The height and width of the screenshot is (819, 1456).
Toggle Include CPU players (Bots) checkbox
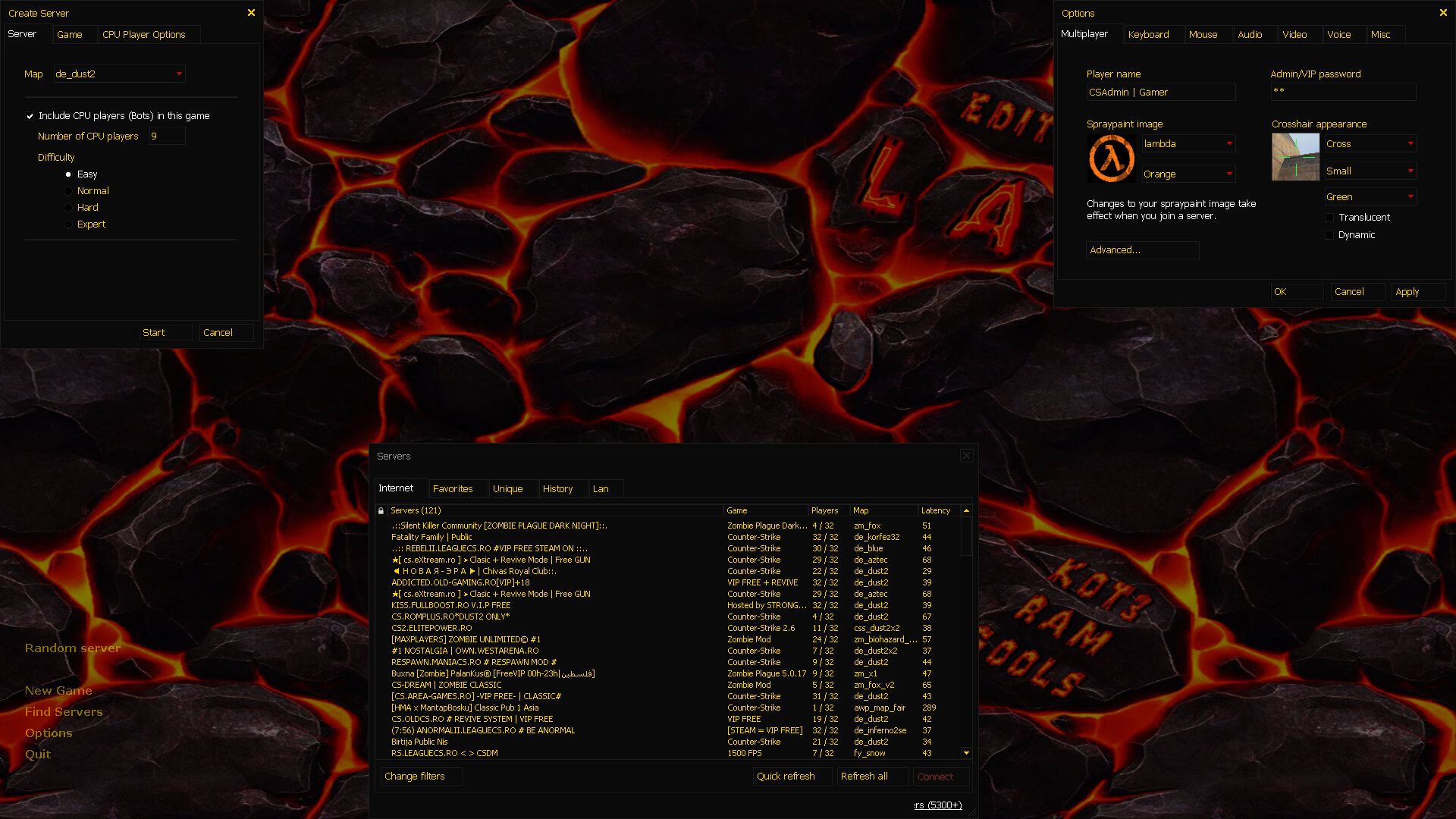click(x=30, y=116)
